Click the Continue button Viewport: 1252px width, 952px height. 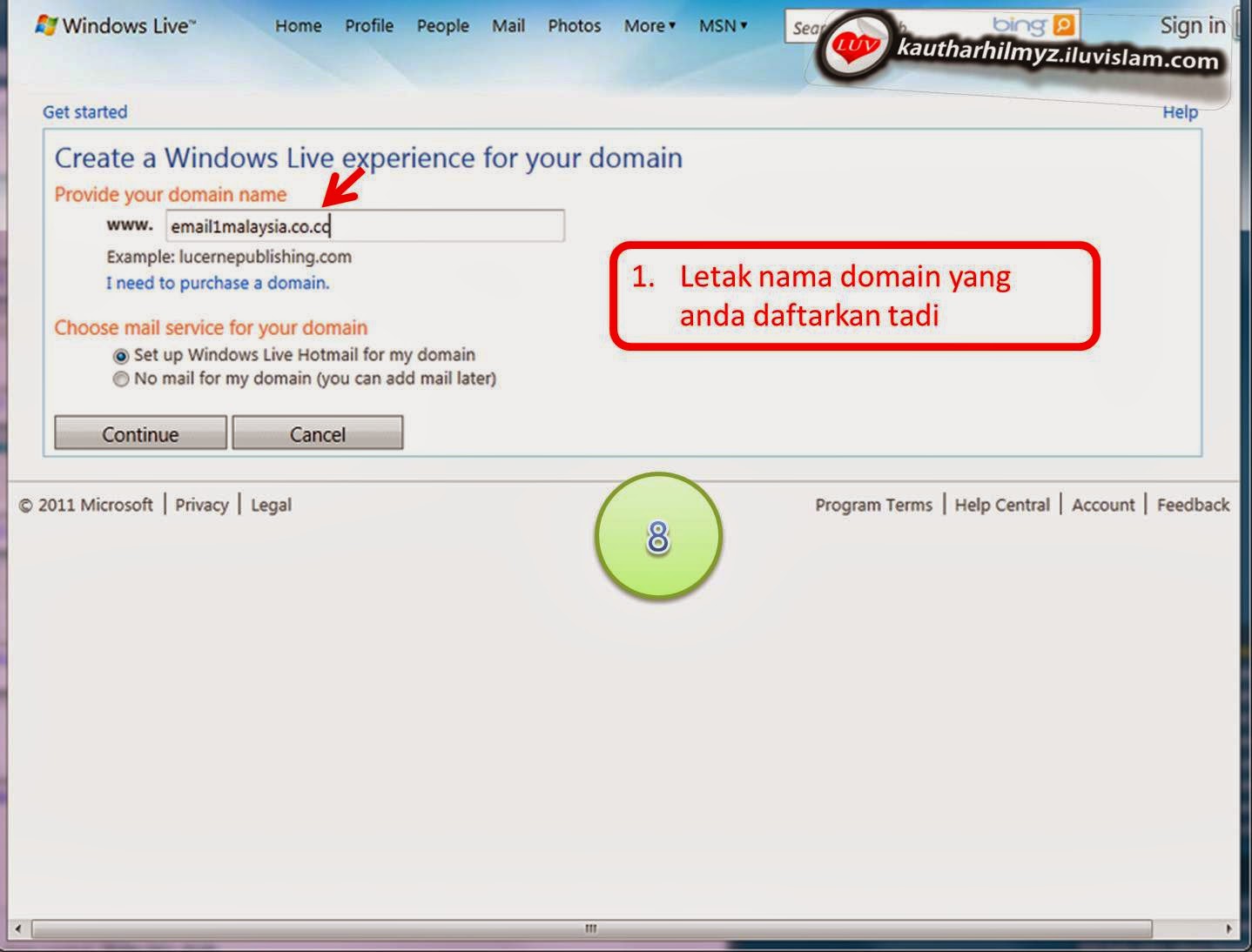tap(140, 433)
